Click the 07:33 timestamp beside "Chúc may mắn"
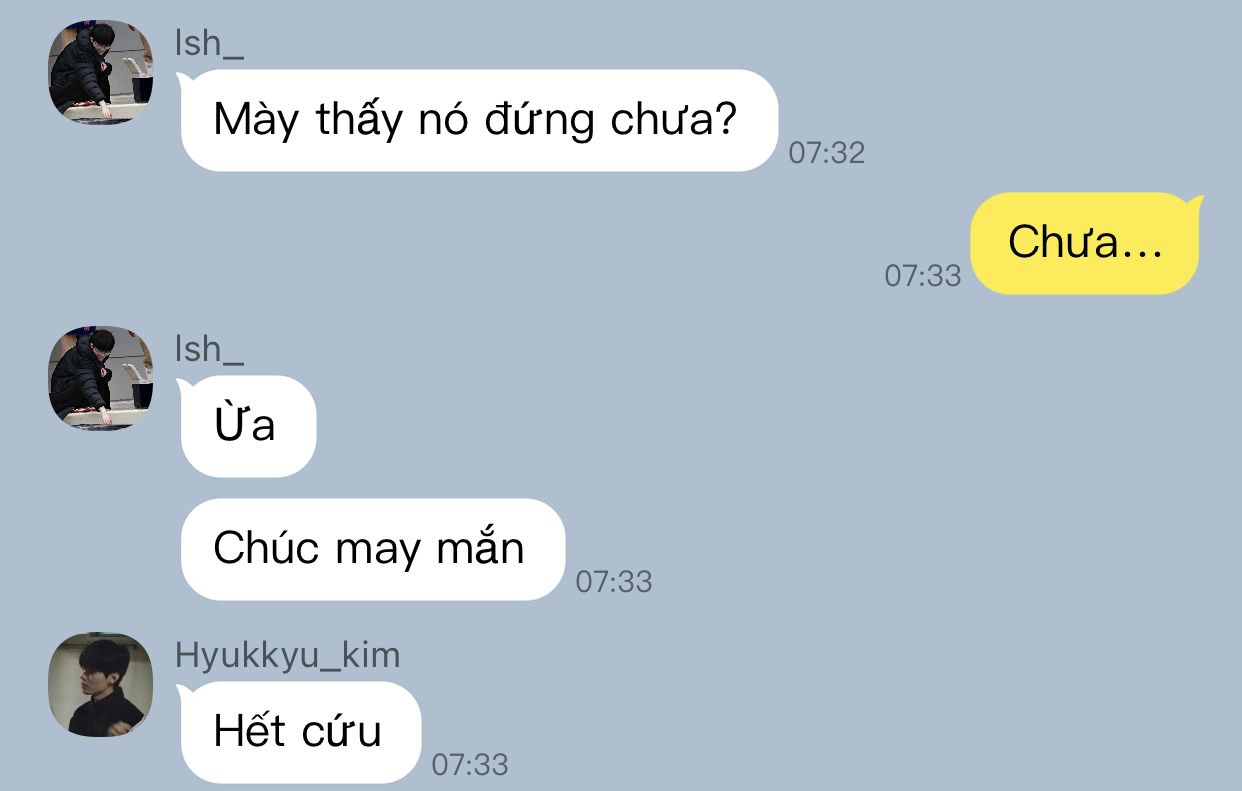The width and height of the screenshot is (1242, 791). click(614, 581)
